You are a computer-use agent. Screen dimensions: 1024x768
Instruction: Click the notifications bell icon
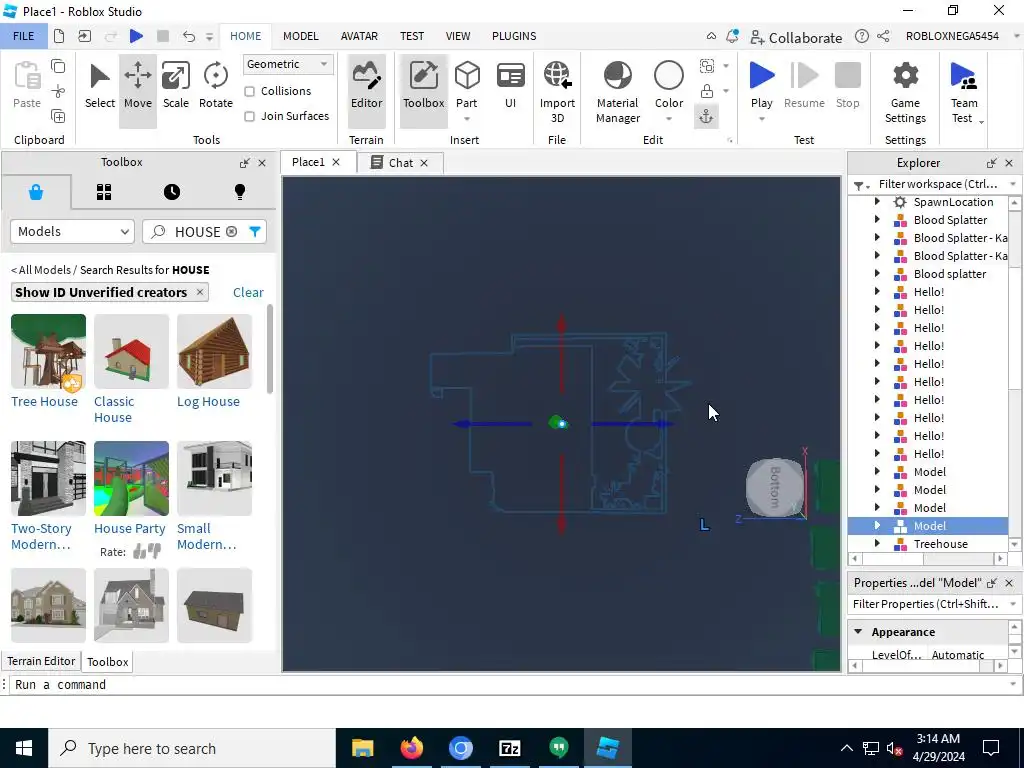[732, 36]
